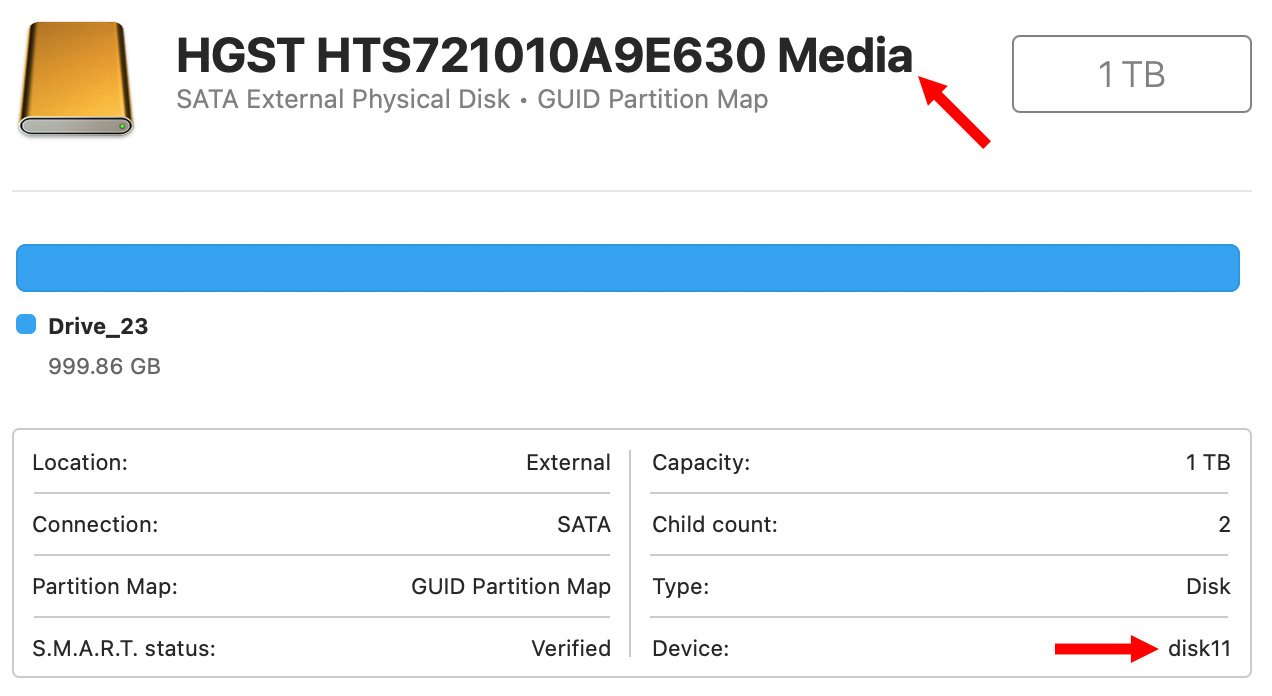Viewport: 1272px width, 696px height.
Task: Click the Type Disk row
Action: (941, 587)
